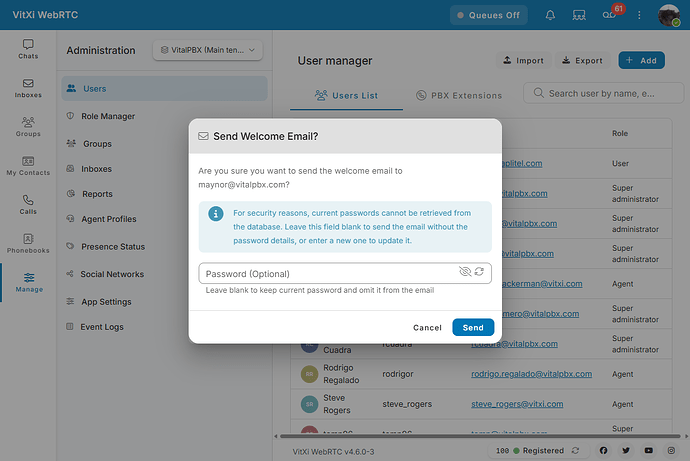This screenshot has height=461, width=690.
Task: Open the Groups sidebar section
Action: pos(28,127)
